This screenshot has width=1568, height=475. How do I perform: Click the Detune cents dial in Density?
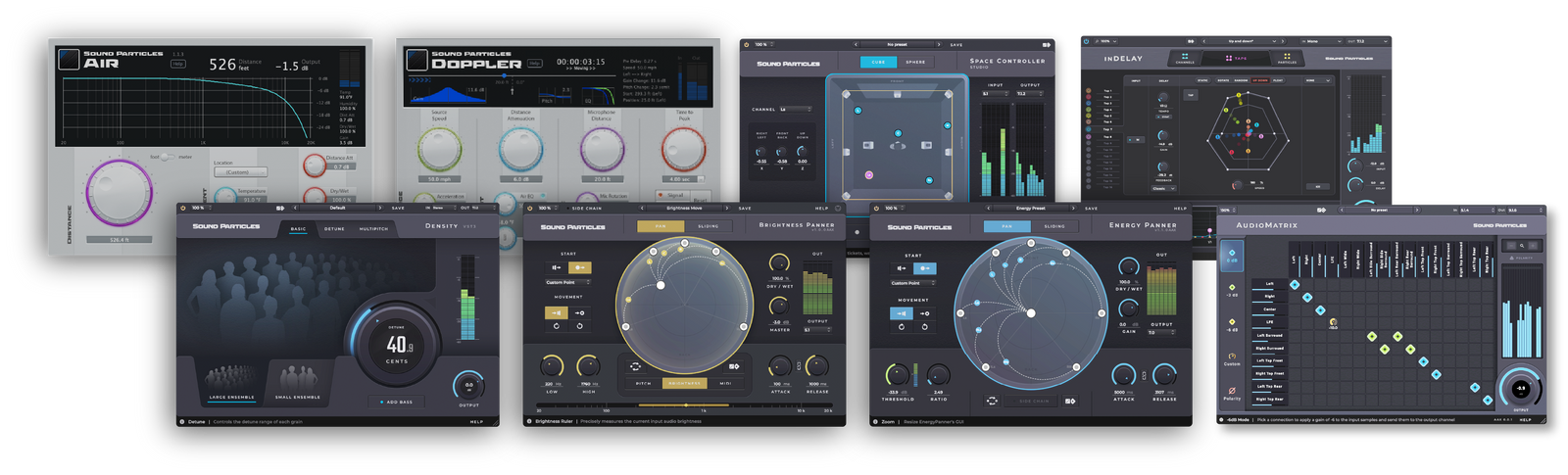click(x=397, y=345)
